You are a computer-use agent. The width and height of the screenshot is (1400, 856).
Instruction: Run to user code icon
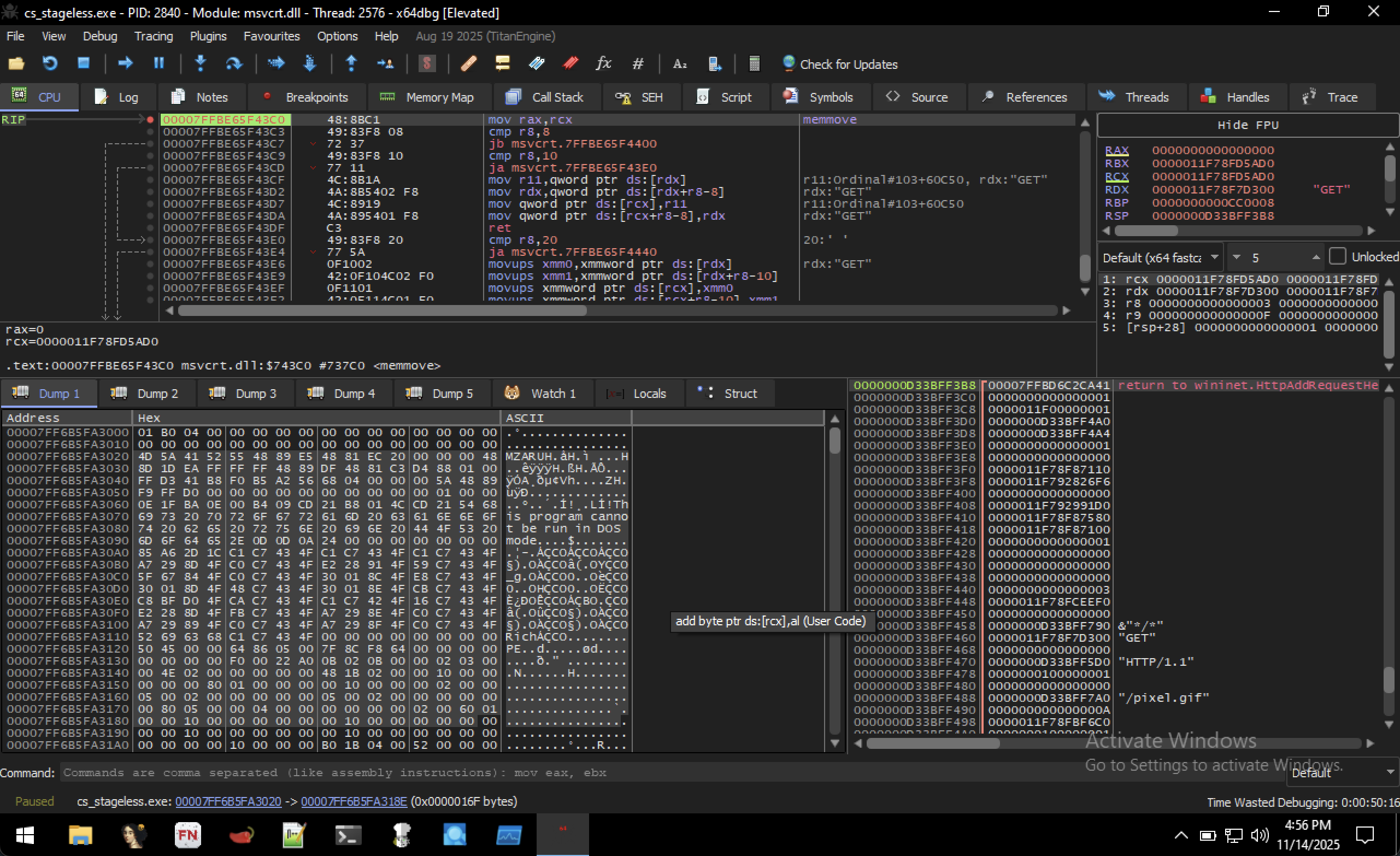[385, 63]
